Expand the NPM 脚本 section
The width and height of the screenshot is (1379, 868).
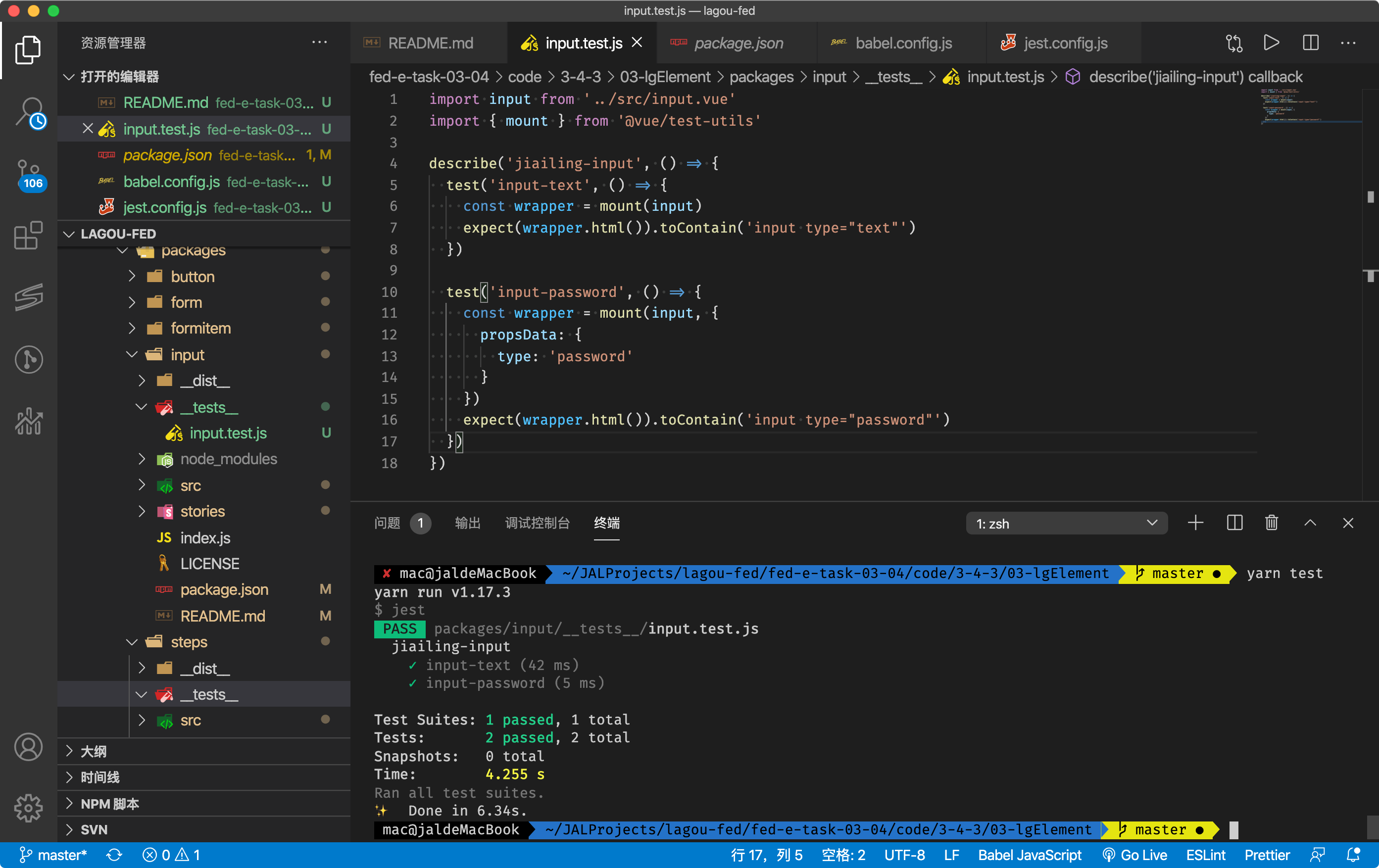click(x=110, y=803)
